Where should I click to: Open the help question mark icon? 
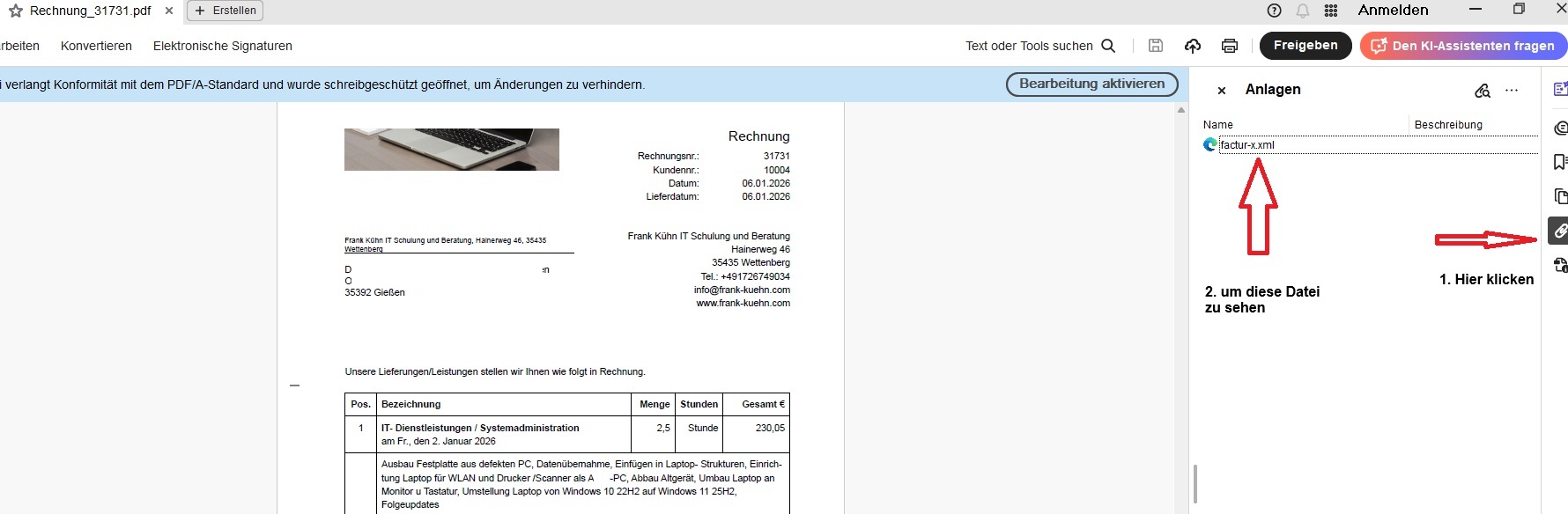[x=1274, y=11]
